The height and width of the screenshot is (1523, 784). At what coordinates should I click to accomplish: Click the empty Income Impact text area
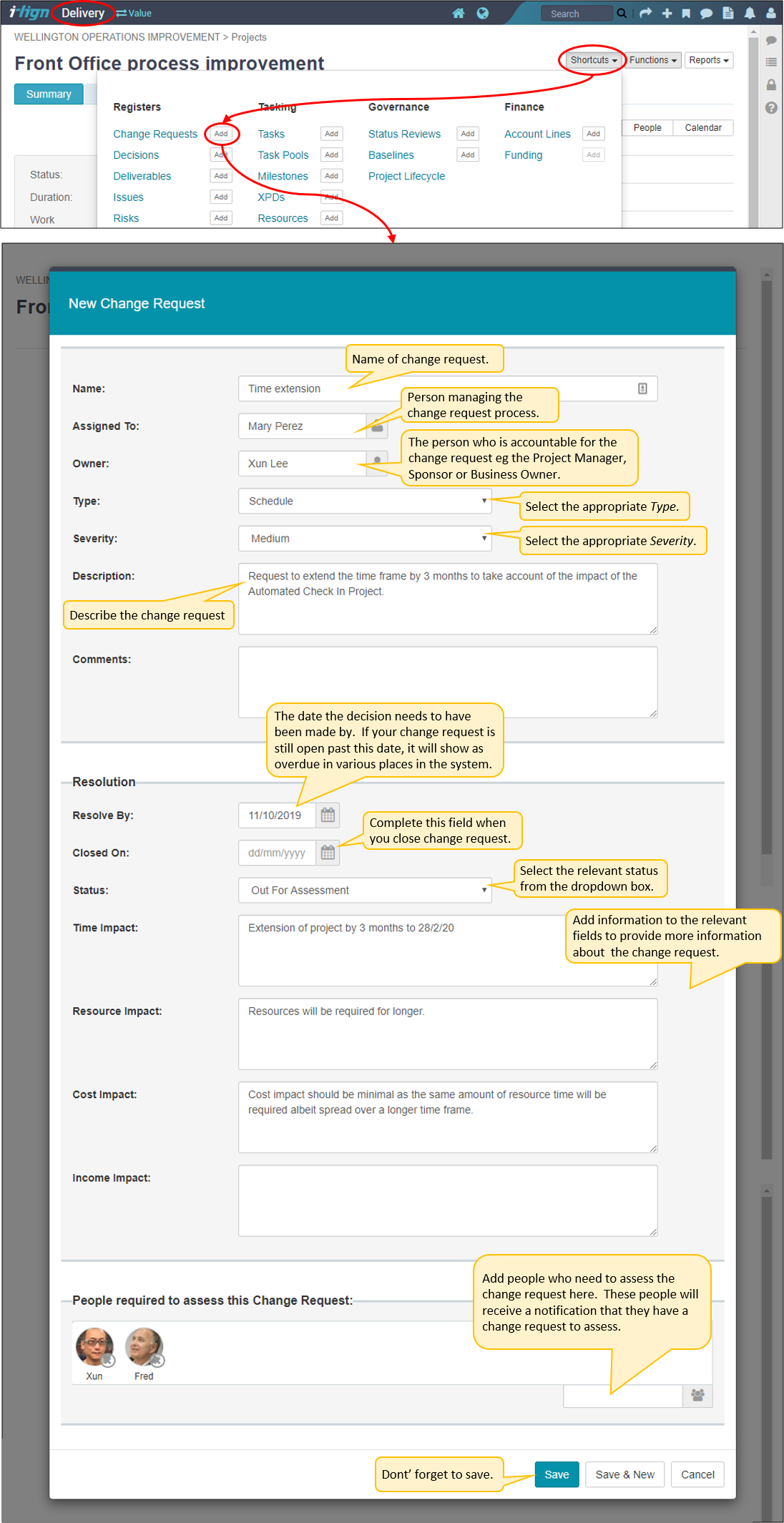click(448, 1200)
